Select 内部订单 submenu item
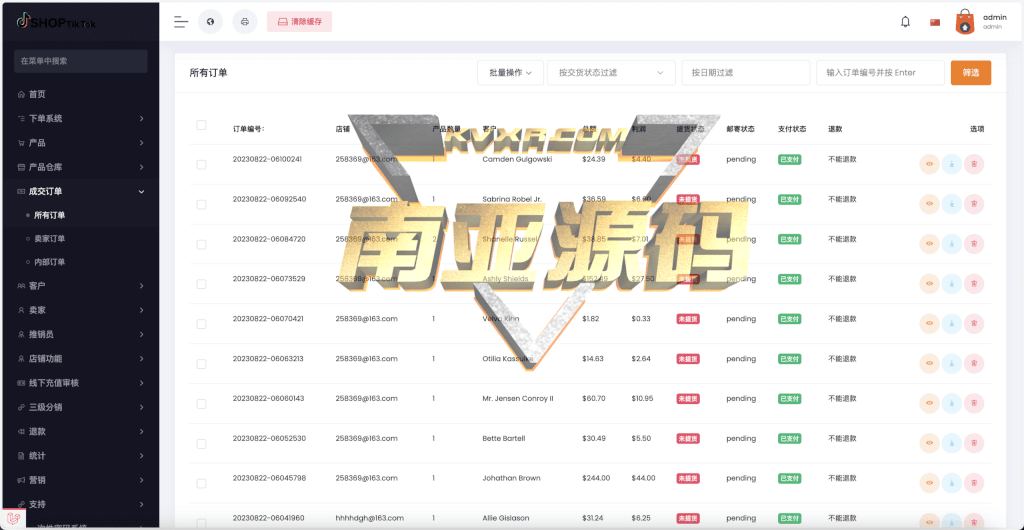The width and height of the screenshot is (1024, 530). click(80, 262)
